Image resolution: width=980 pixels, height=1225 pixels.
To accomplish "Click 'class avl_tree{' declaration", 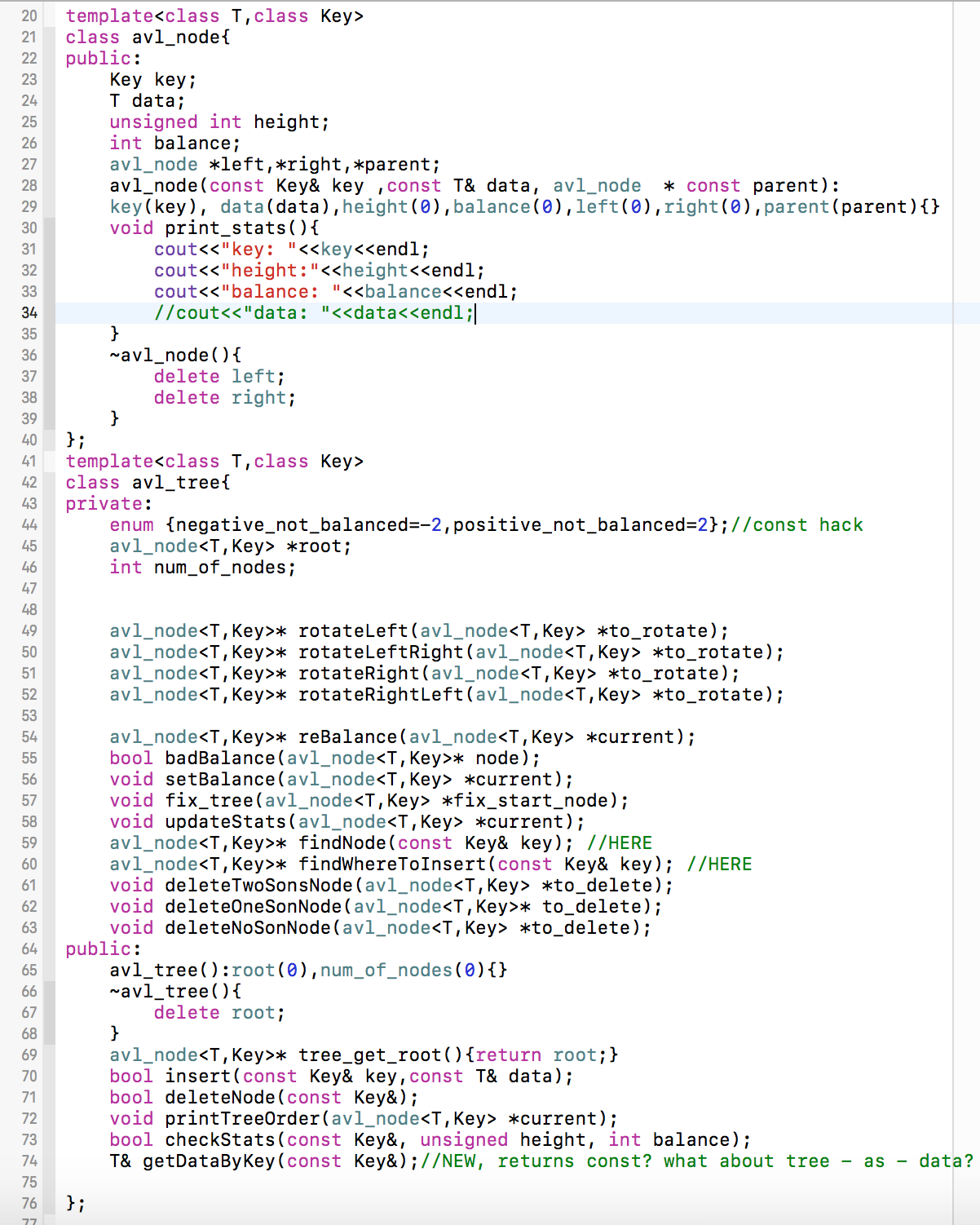I will click(148, 483).
